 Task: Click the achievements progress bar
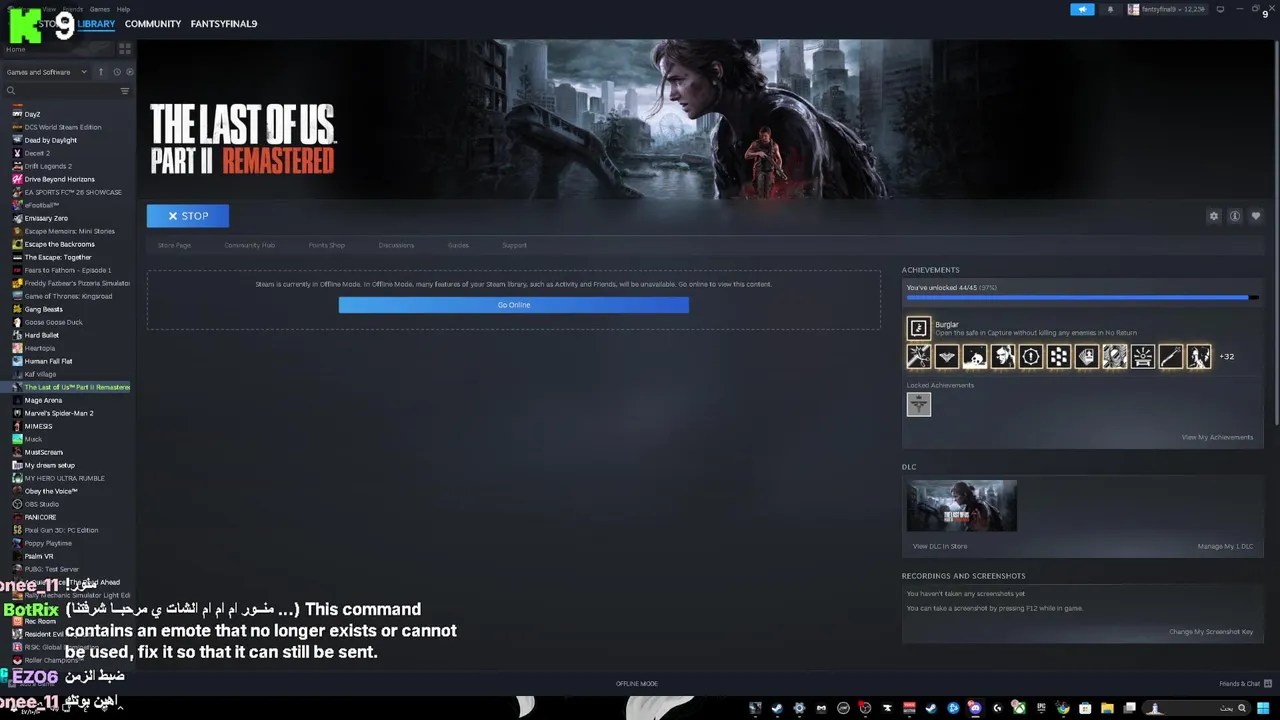pos(1083,297)
